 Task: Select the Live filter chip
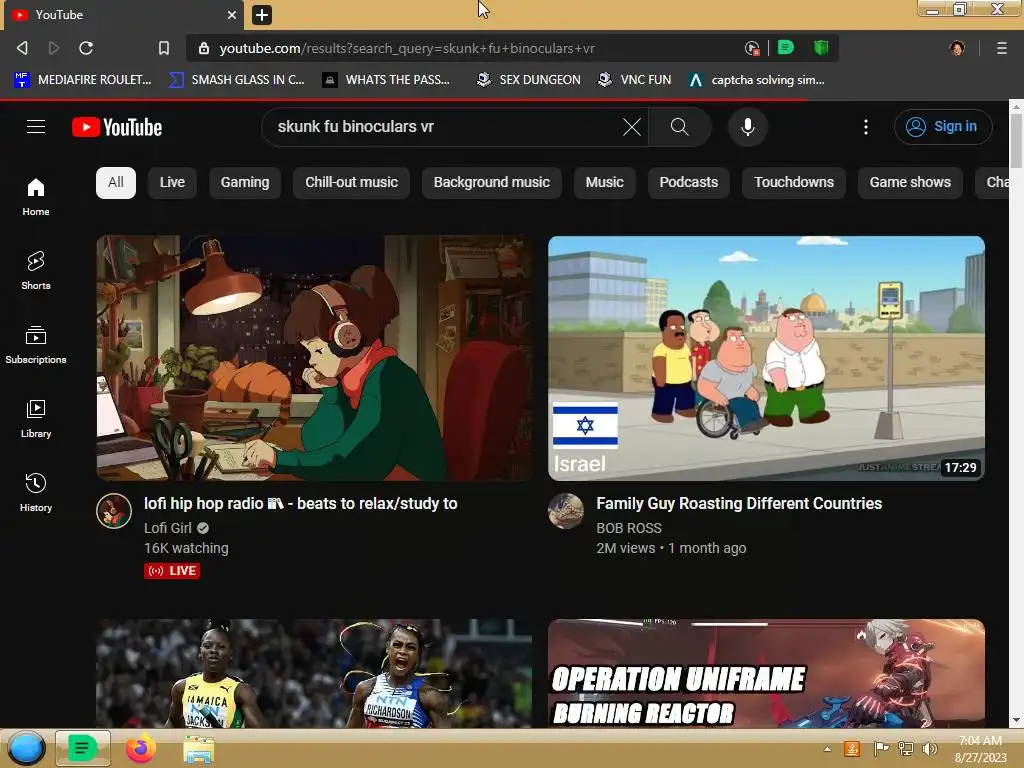click(x=172, y=182)
